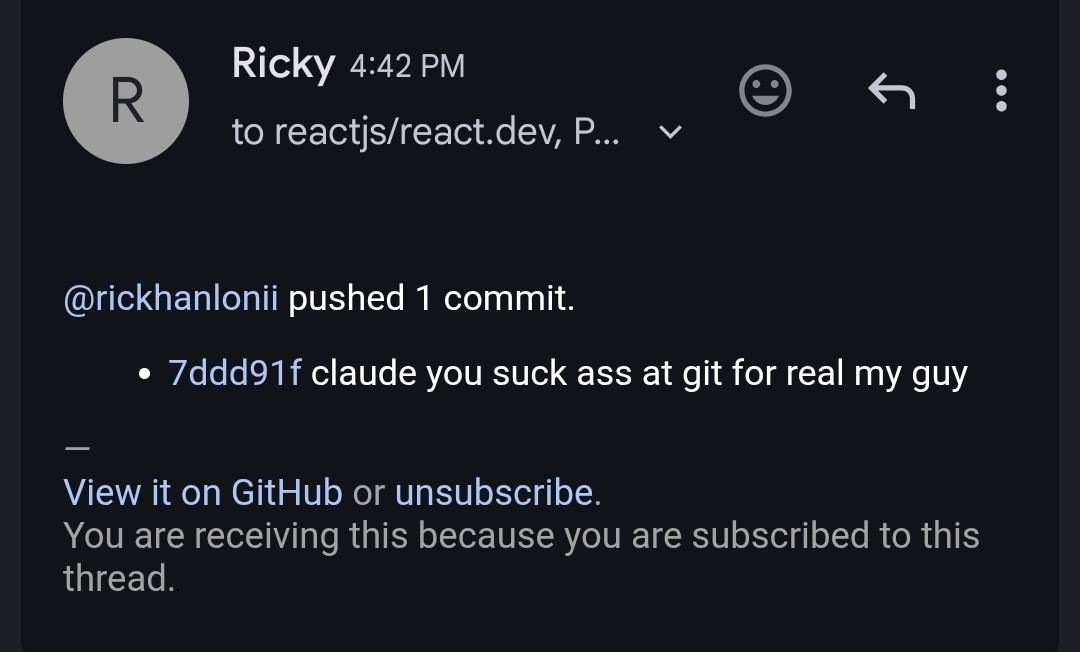Viewport: 1080px width, 652px height.
Task: Click the sender avatar with letter R
Action: 126,101
